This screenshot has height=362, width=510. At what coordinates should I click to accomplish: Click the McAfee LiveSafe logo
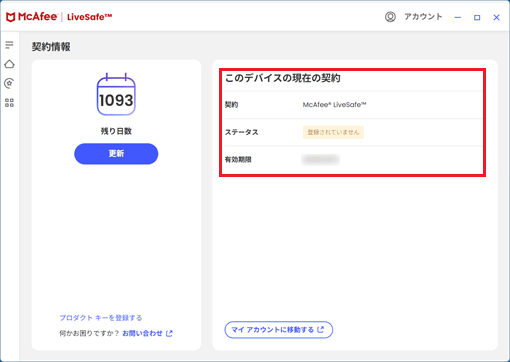[59, 17]
